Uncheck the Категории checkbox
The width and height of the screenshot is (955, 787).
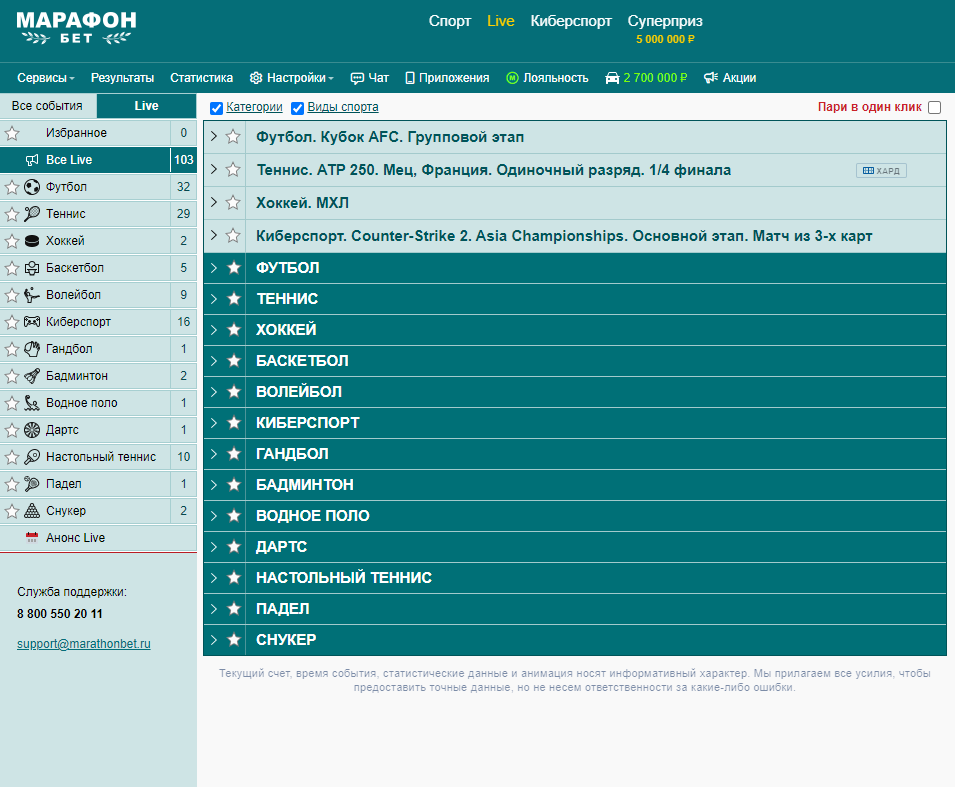216,108
